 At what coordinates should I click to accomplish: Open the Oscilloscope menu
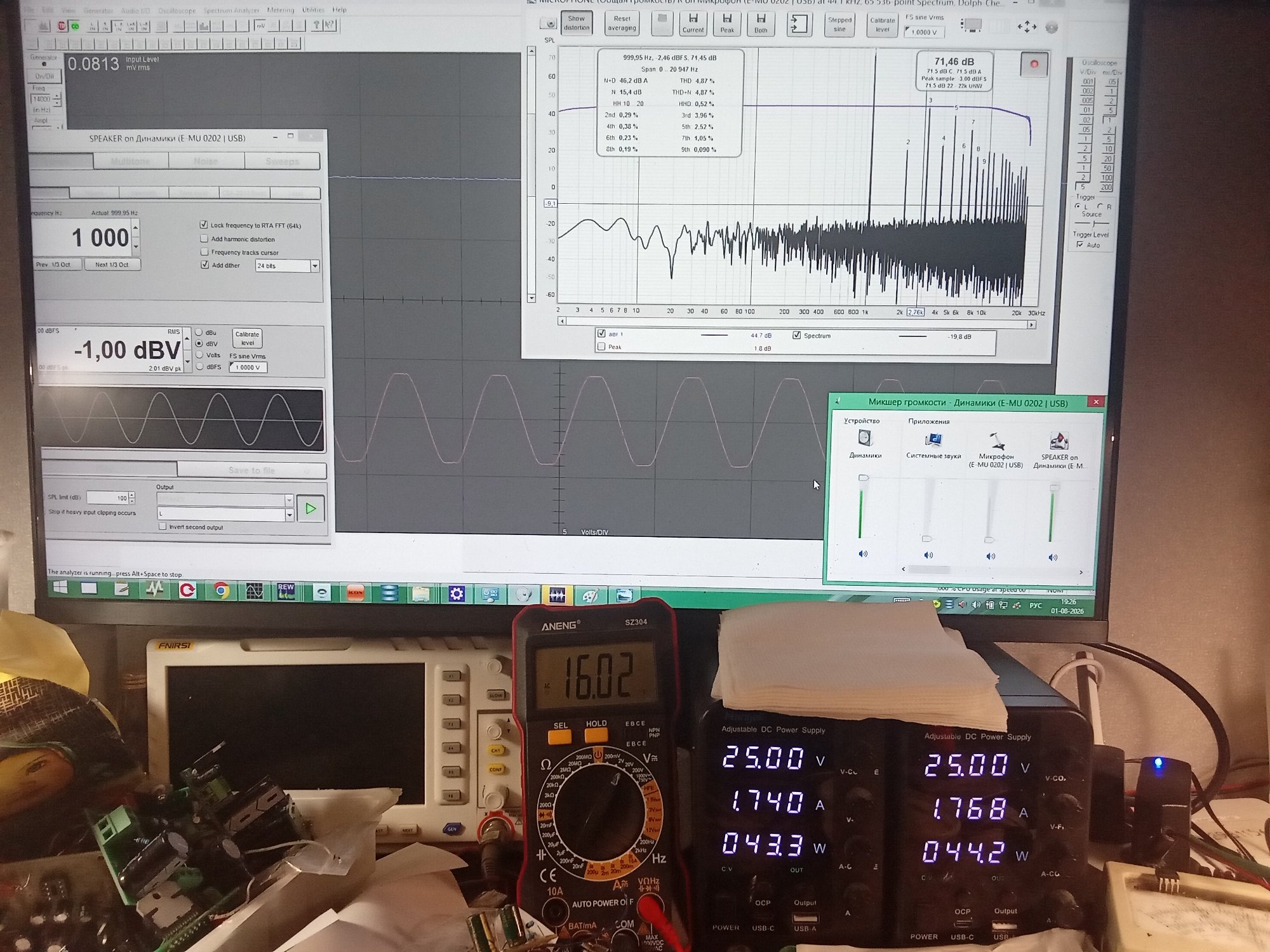point(177,11)
